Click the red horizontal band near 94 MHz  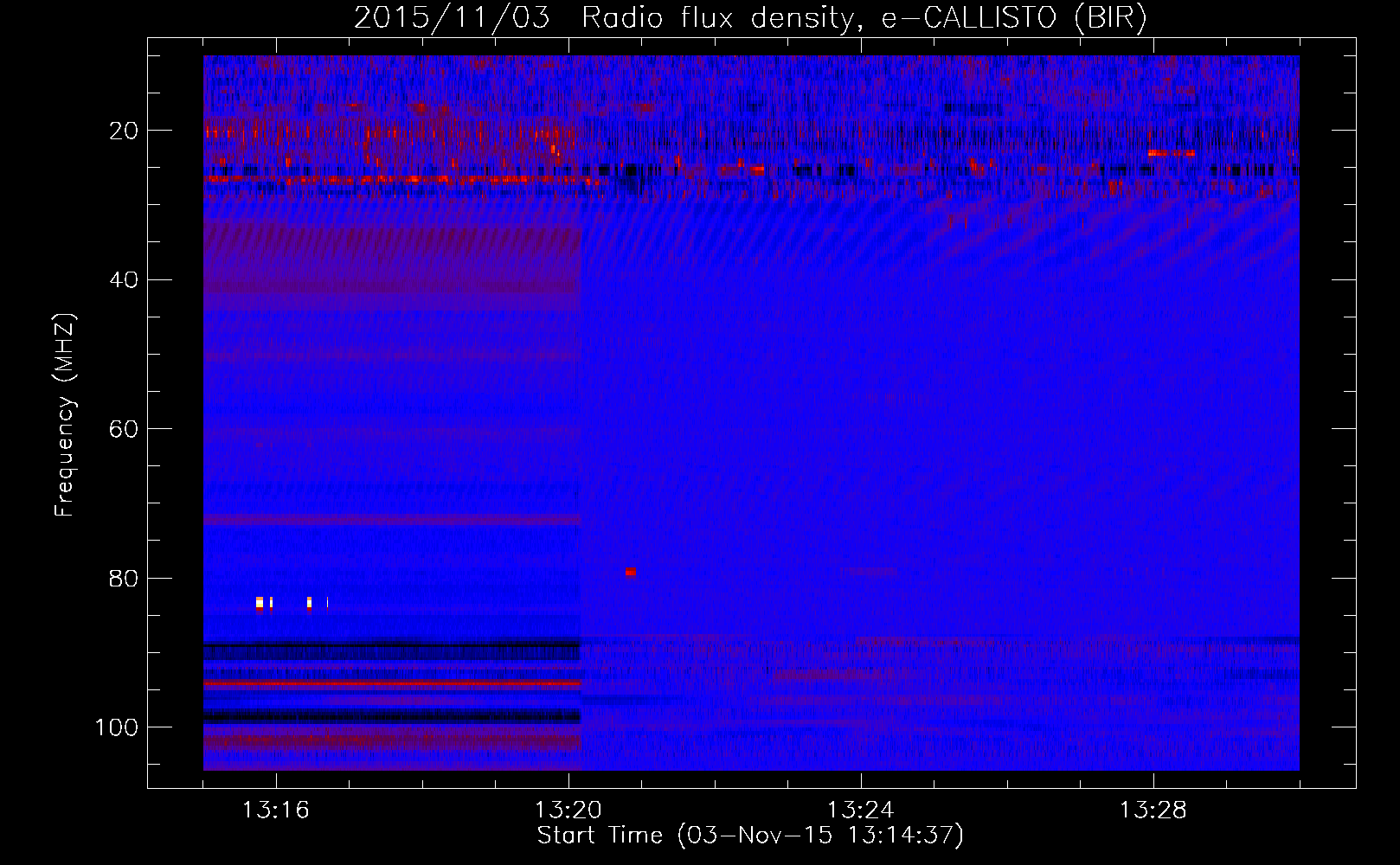[392, 683]
